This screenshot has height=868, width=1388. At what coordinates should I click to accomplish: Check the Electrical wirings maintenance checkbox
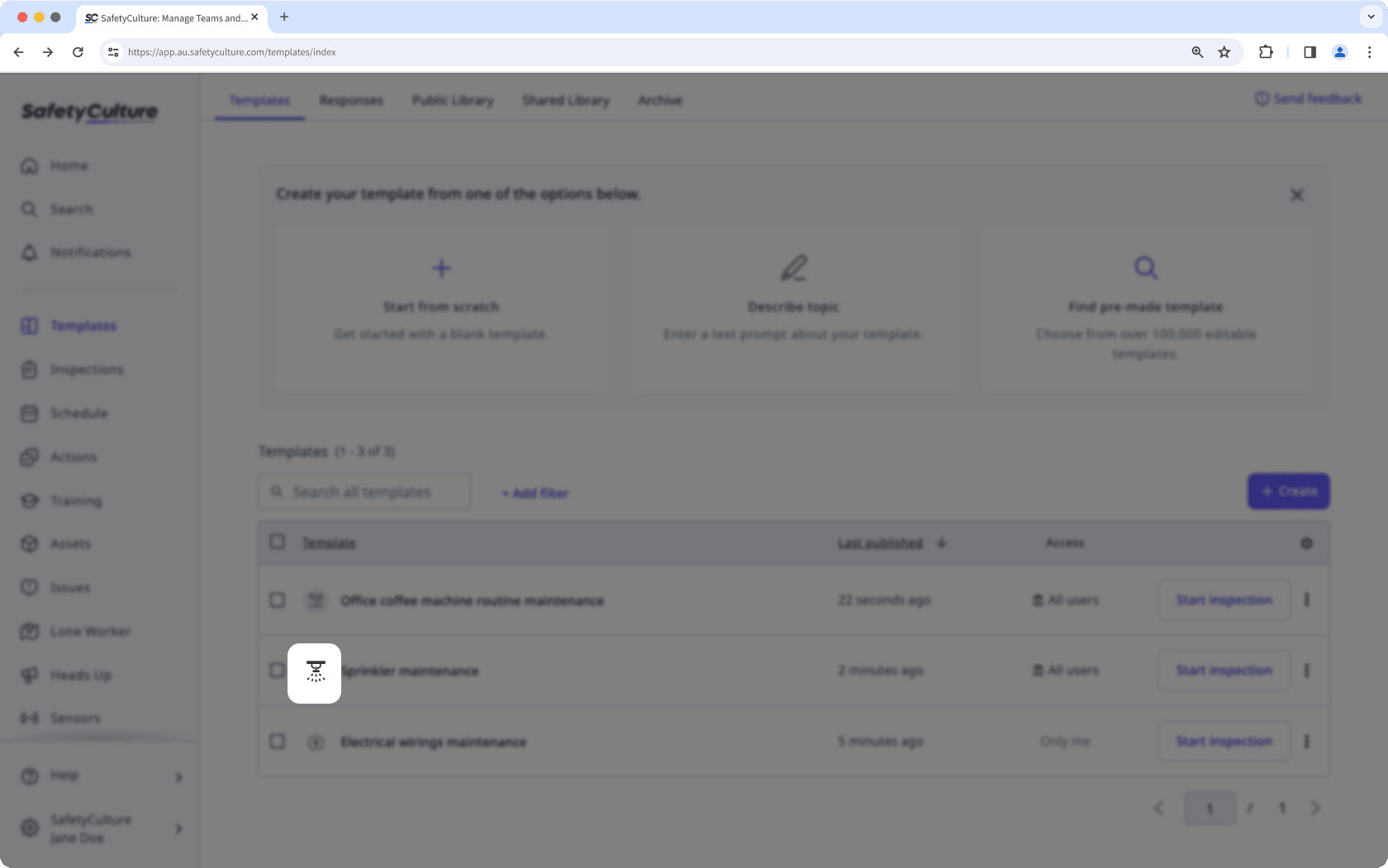click(x=278, y=742)
